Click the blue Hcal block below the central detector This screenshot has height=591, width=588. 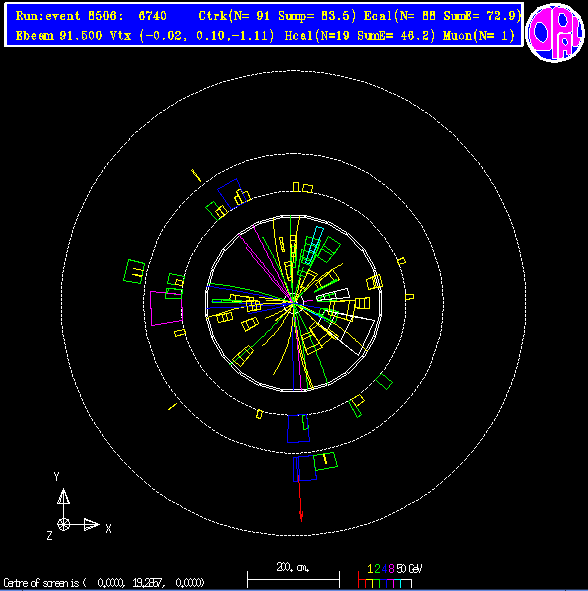pos(298,428)
